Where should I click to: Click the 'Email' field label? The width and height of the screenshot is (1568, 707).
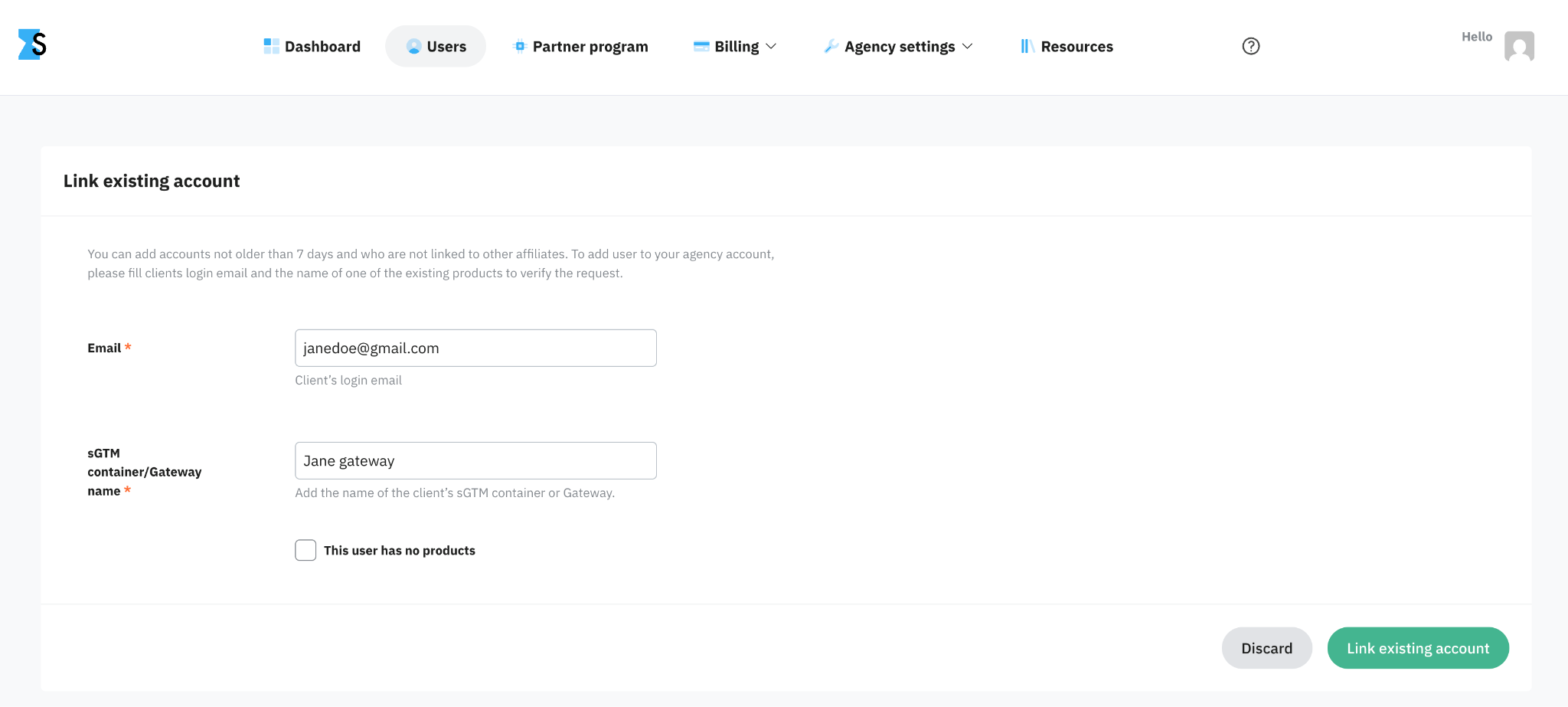104,348
